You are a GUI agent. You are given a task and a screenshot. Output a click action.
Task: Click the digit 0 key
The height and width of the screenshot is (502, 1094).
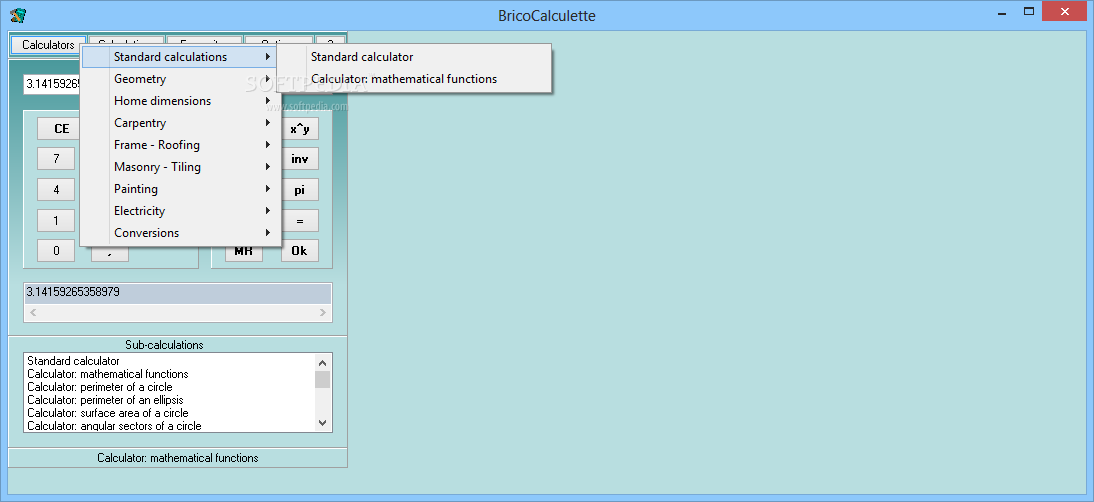tap(56, 251)
